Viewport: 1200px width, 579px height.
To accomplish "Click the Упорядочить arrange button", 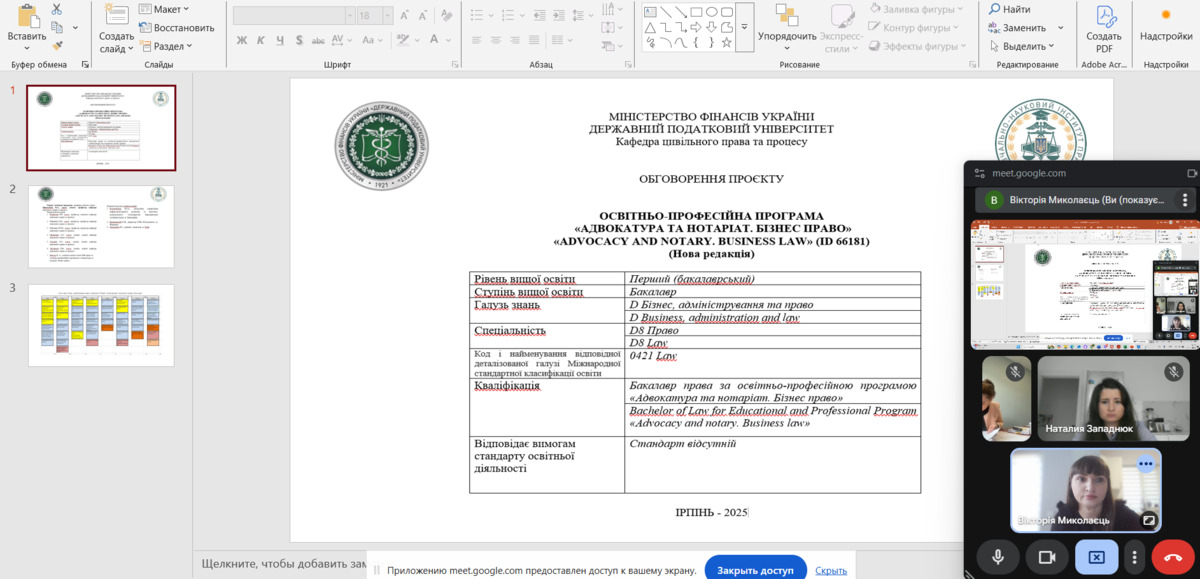I will (x=786, y=28).
